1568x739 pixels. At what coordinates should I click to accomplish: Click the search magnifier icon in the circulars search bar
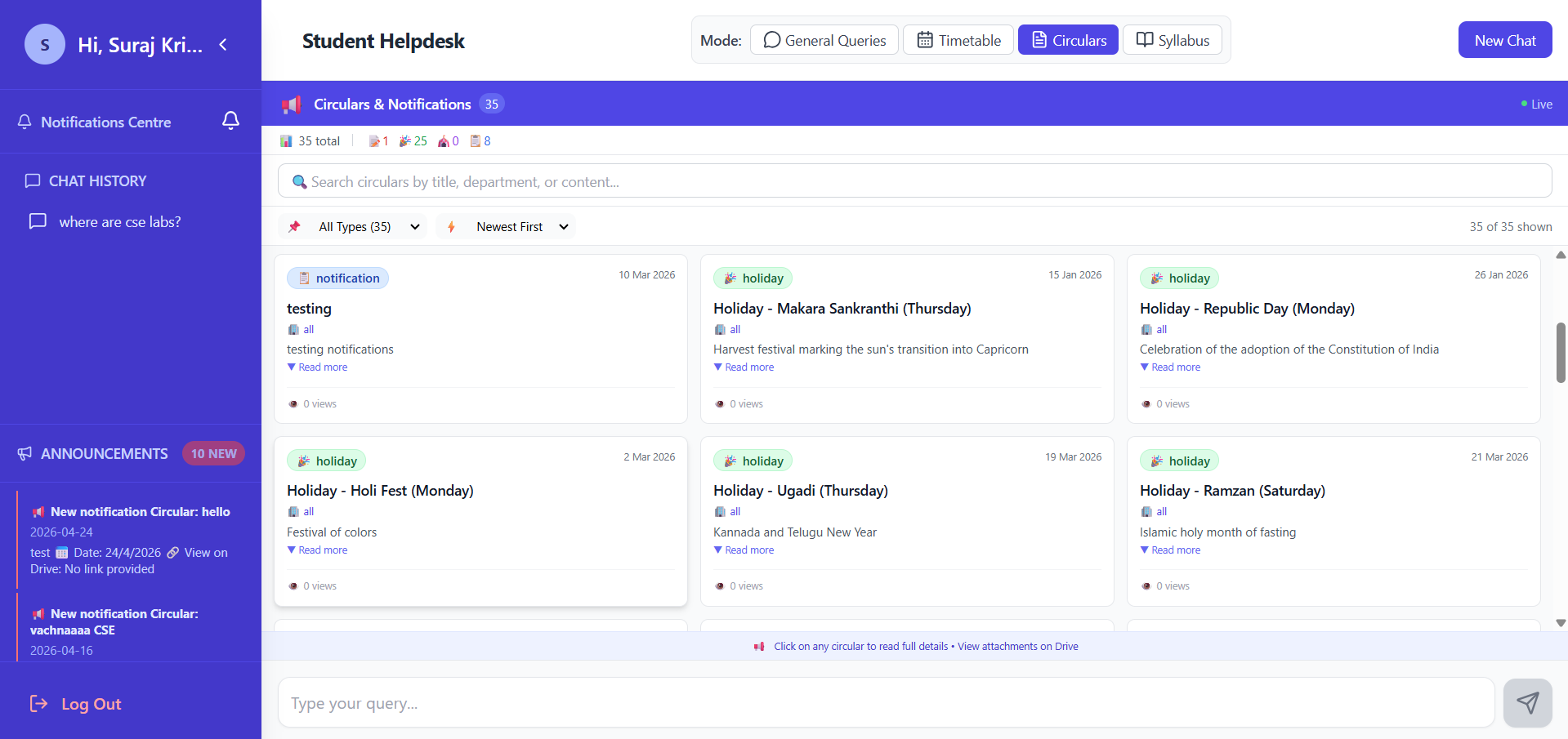pyautogui.click(x=299, y=181)
